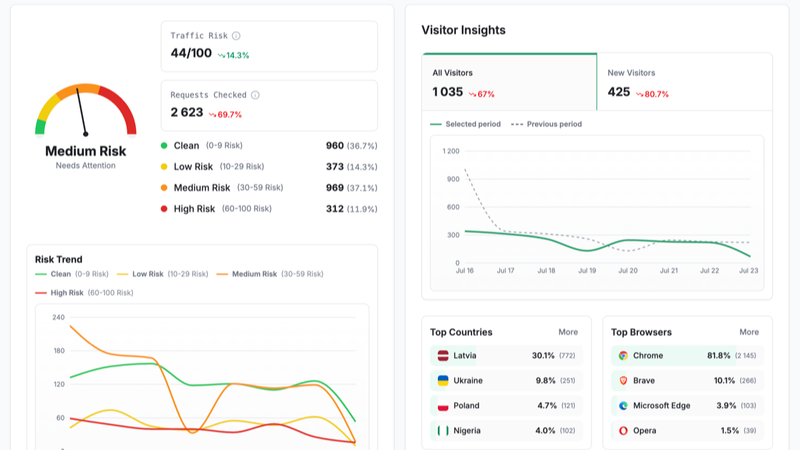
Task: Click the yellow Low Risk status dot
Action: pos(164,166)
